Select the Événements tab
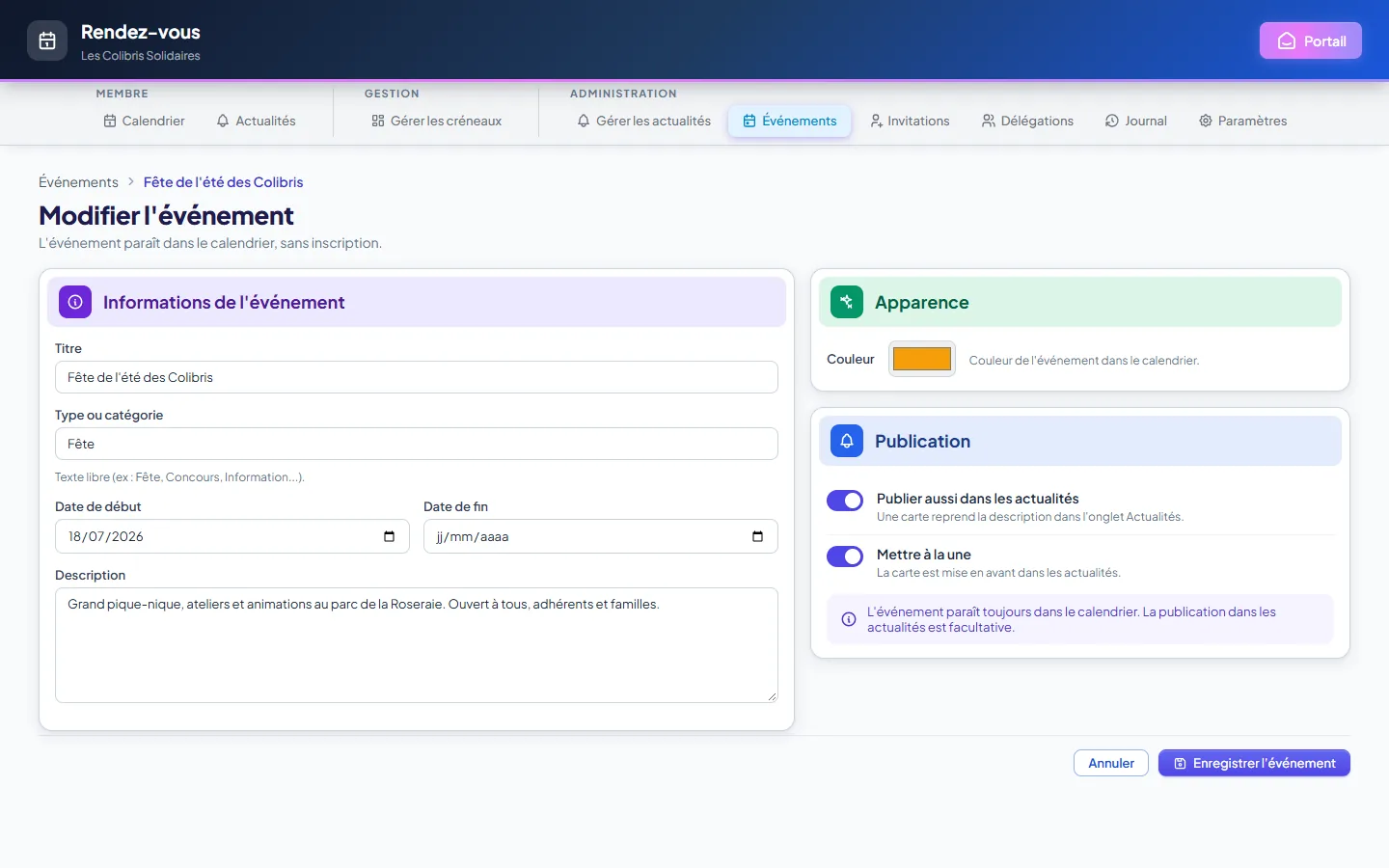Viewport: 1389px width, 868px height. click(790, 121)
